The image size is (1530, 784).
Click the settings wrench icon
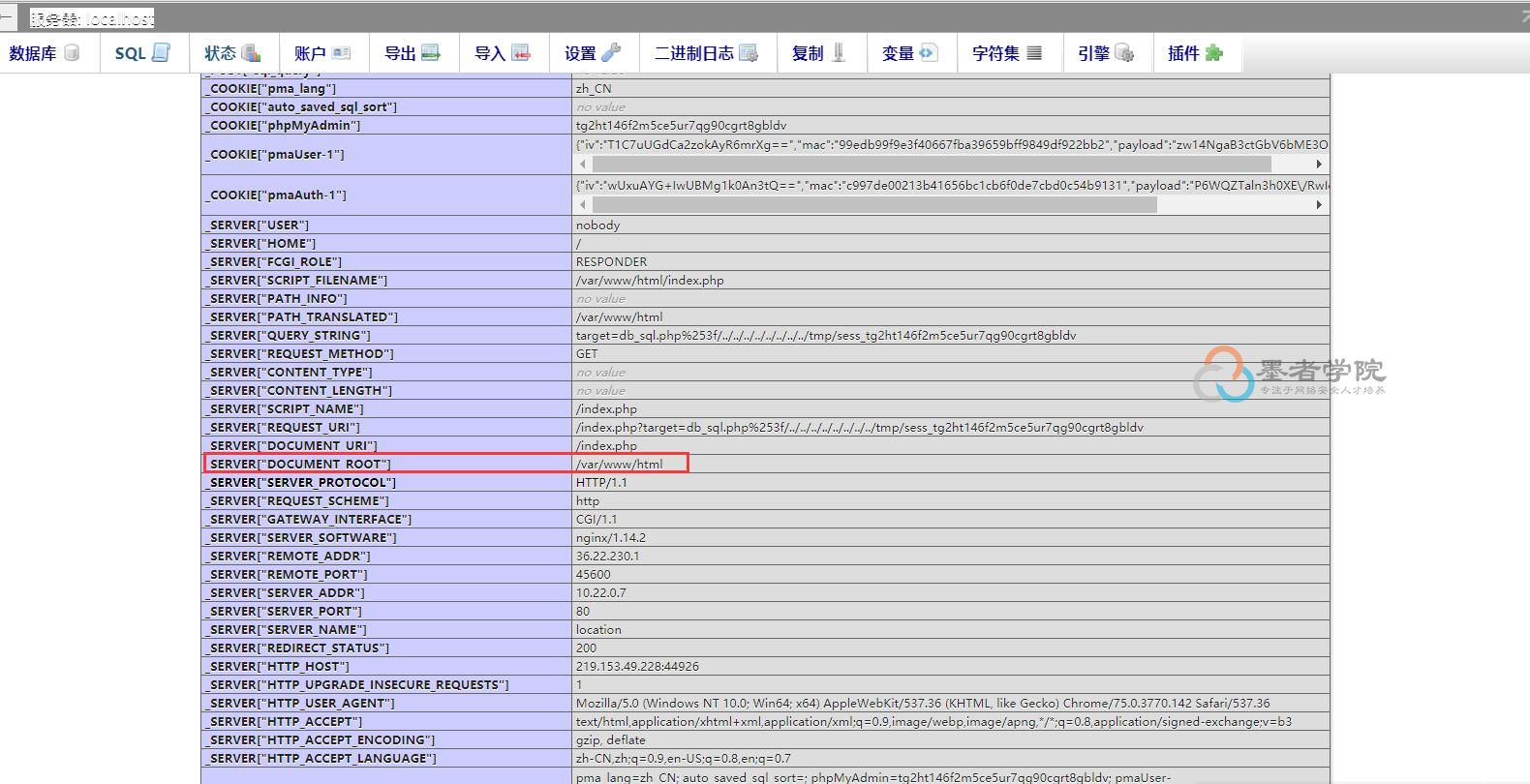(611, 52)
